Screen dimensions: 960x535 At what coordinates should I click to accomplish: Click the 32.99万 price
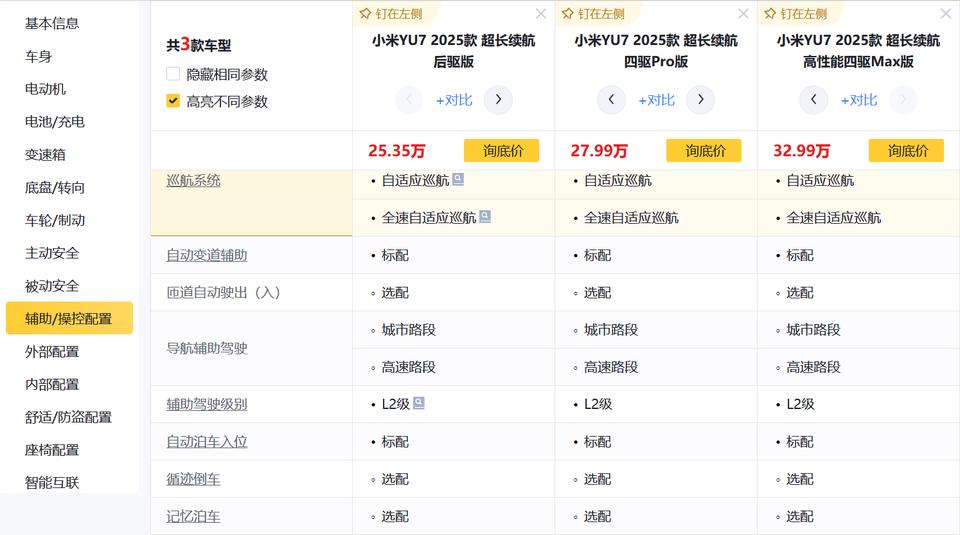coord(802,151)
